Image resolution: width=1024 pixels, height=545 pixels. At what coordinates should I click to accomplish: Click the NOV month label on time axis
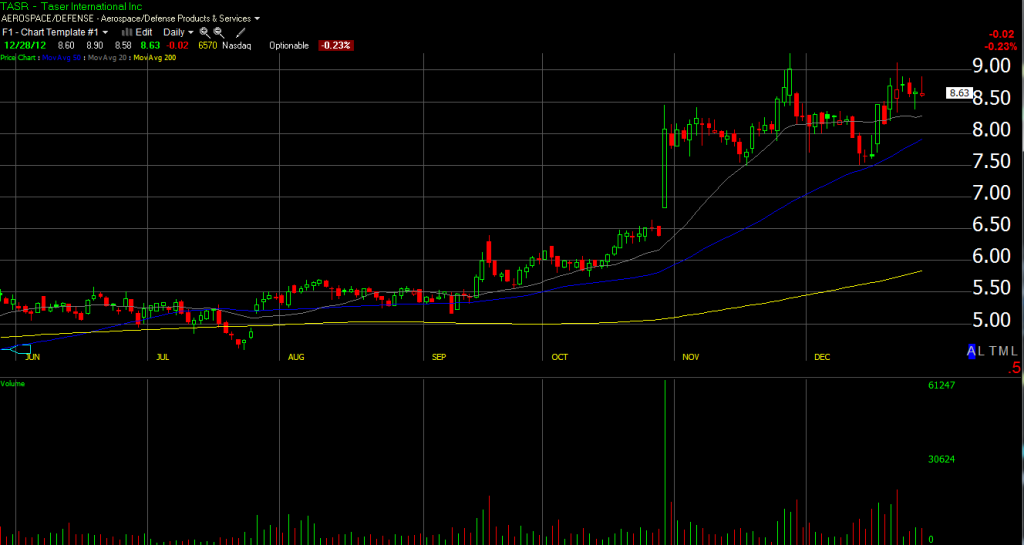[x=691, y=357]
